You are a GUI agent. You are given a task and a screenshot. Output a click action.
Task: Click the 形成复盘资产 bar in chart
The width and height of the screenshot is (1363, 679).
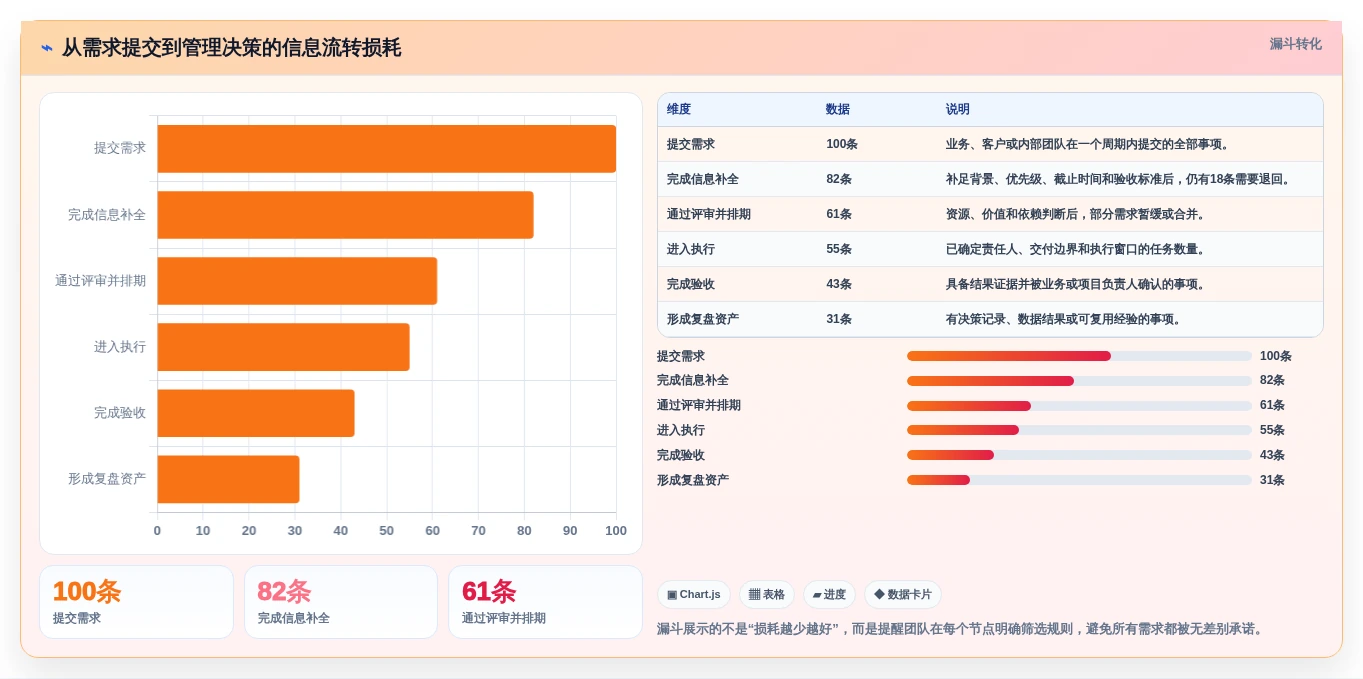coord(229,479)
